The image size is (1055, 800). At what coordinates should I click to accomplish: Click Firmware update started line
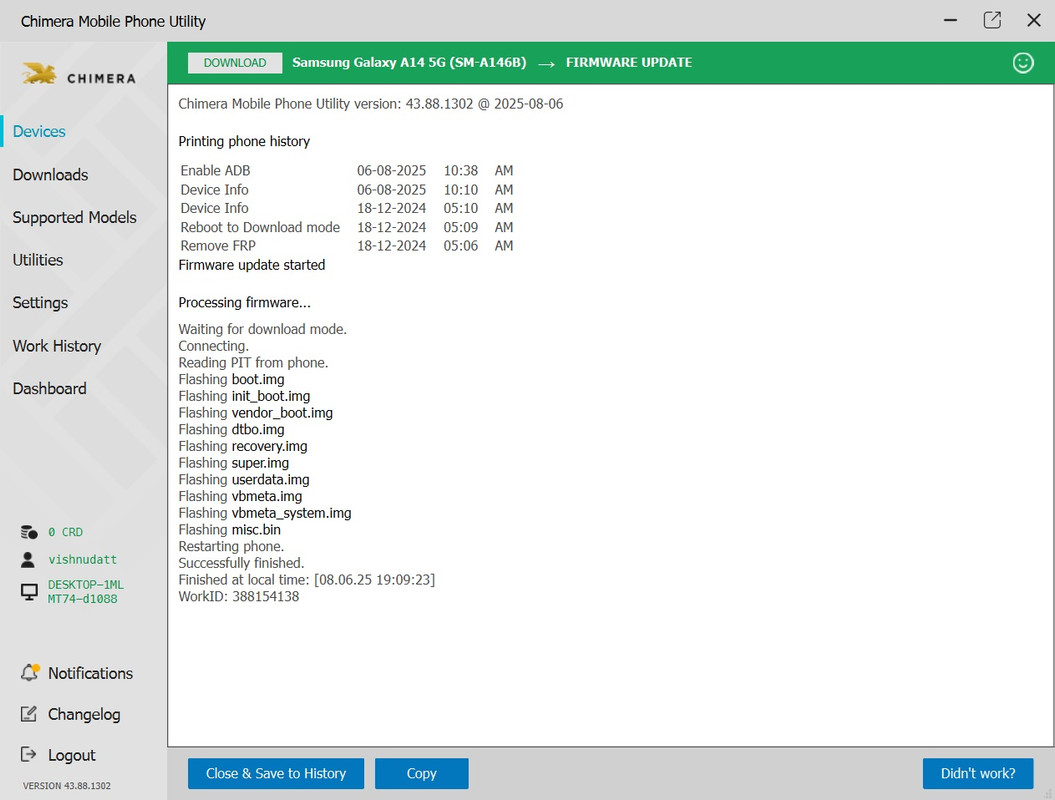pyautogui.click(x=252, y=265)
